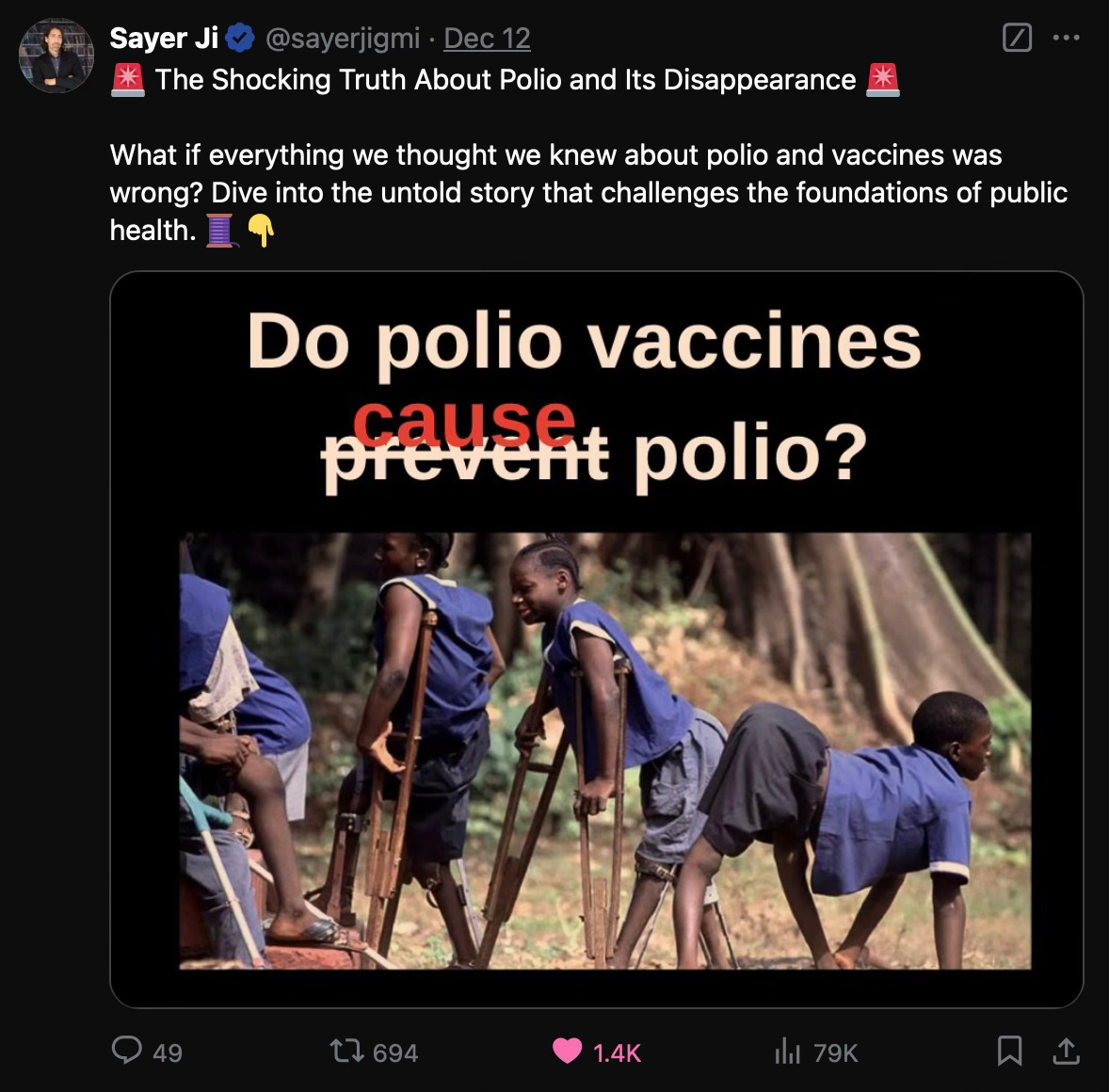Toggle the bookmark icon
The height and width of the screenshot is (1092, 1109).
point(1009,1051)
